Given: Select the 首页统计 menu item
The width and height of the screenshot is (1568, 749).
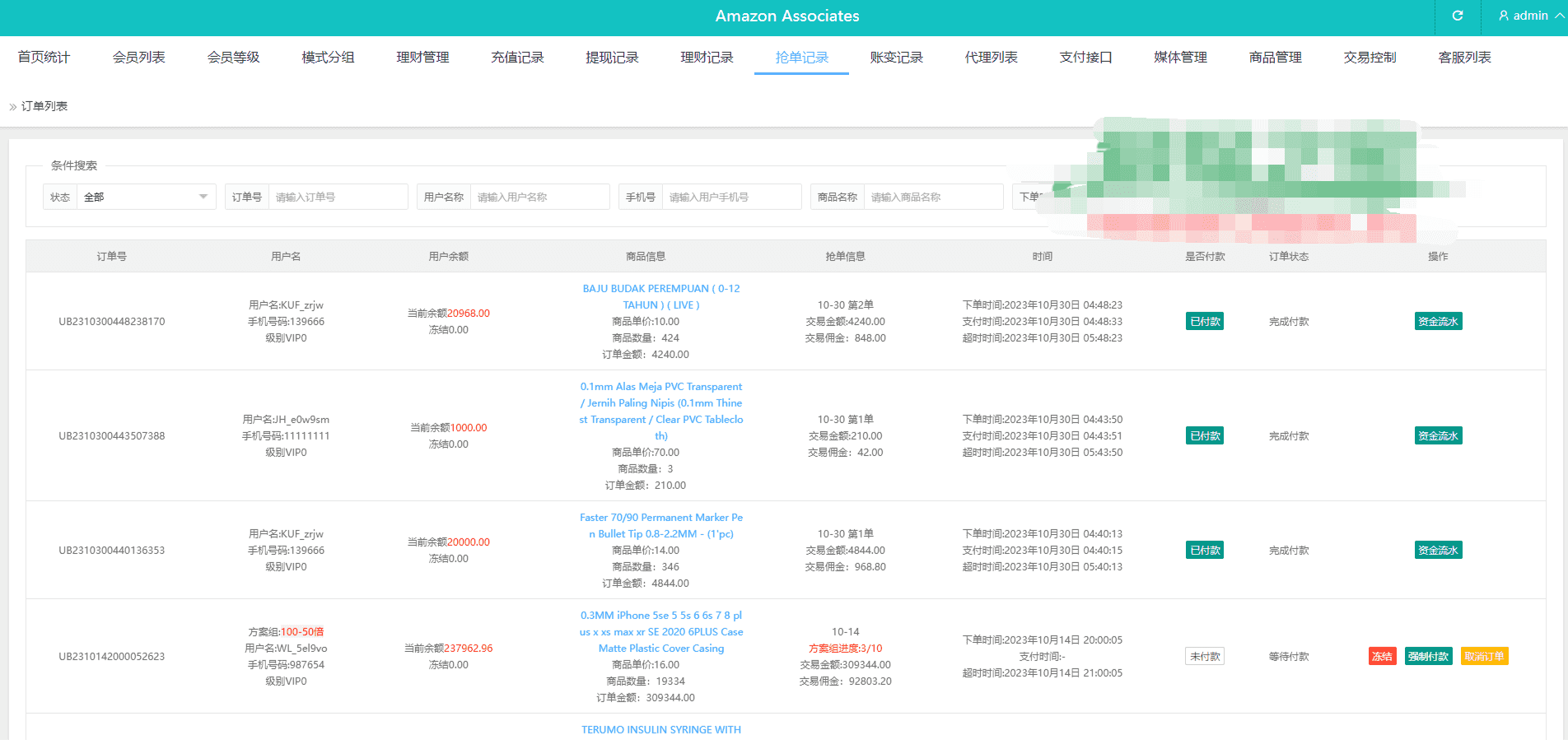Looking at the screenshot, I should (44, 57).
